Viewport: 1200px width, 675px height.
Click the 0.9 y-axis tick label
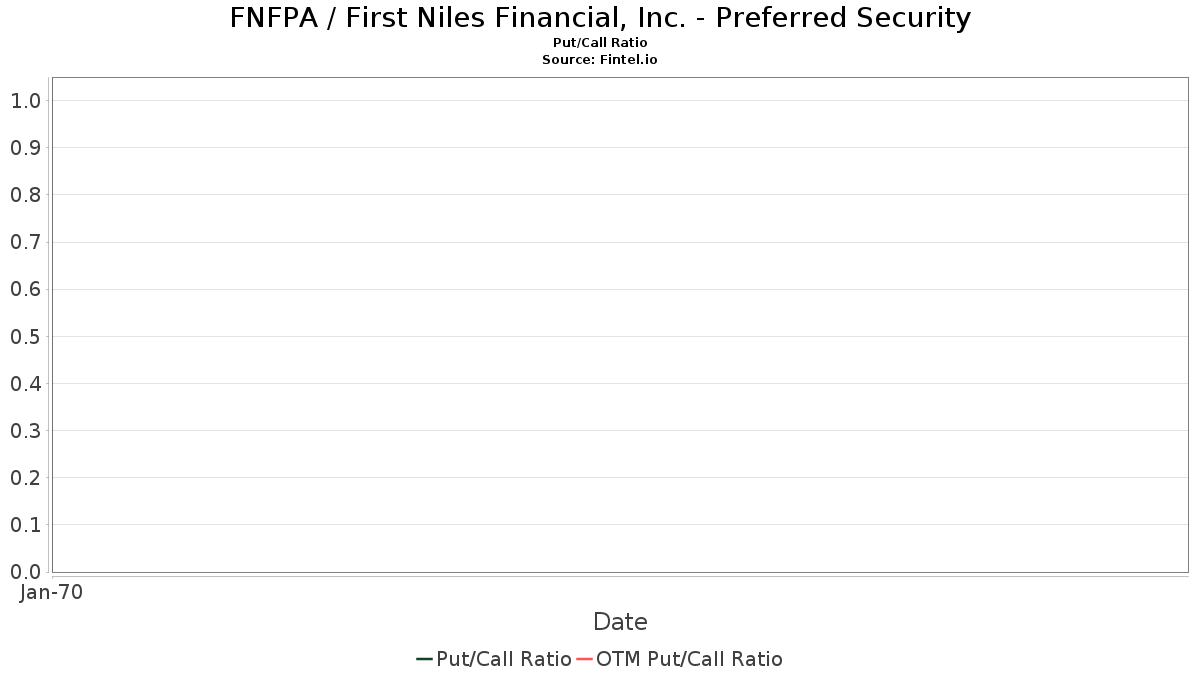tap(25, 148)
